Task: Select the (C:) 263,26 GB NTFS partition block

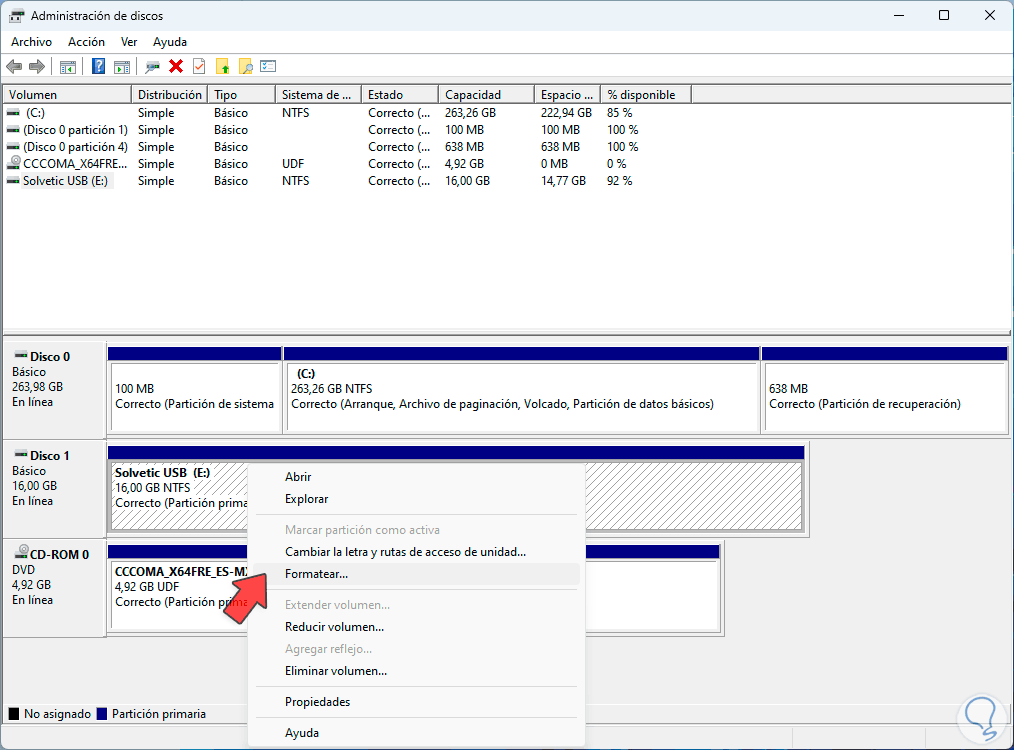Action: [x=521, y=390]
